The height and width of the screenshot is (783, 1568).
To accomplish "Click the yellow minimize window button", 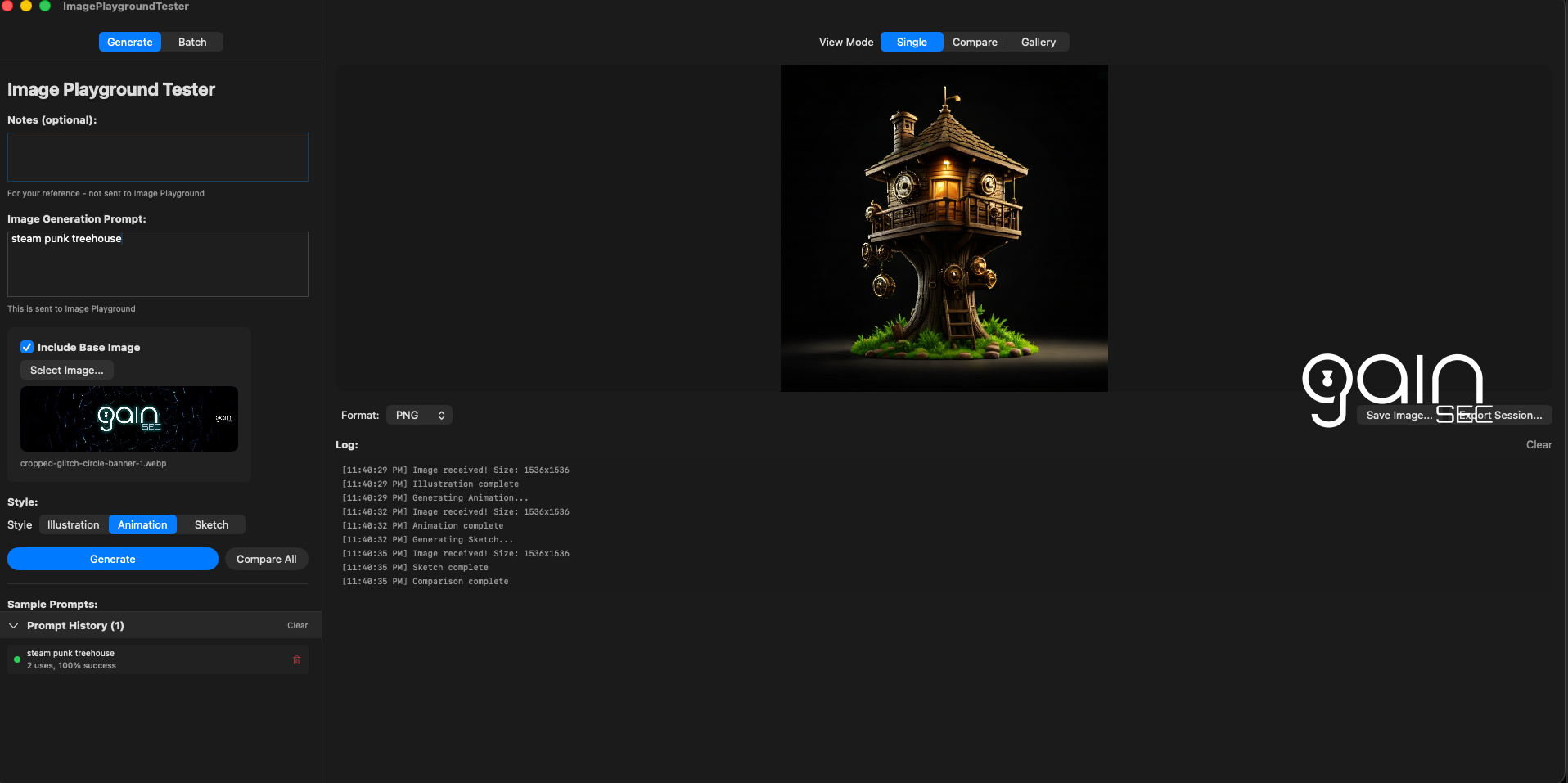I will (x=26, y=6).
